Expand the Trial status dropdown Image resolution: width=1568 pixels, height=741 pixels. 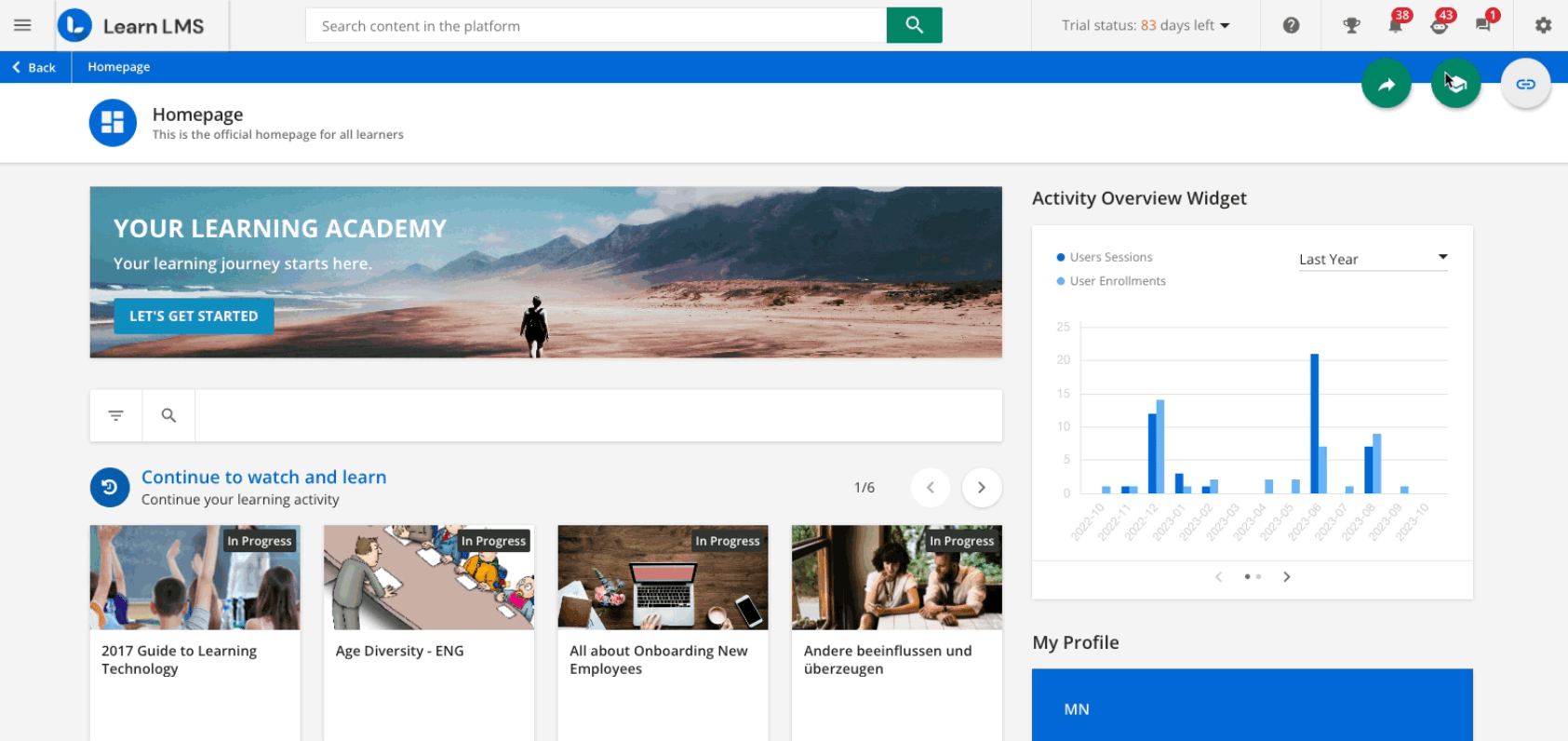click(x=1146, y=25)
